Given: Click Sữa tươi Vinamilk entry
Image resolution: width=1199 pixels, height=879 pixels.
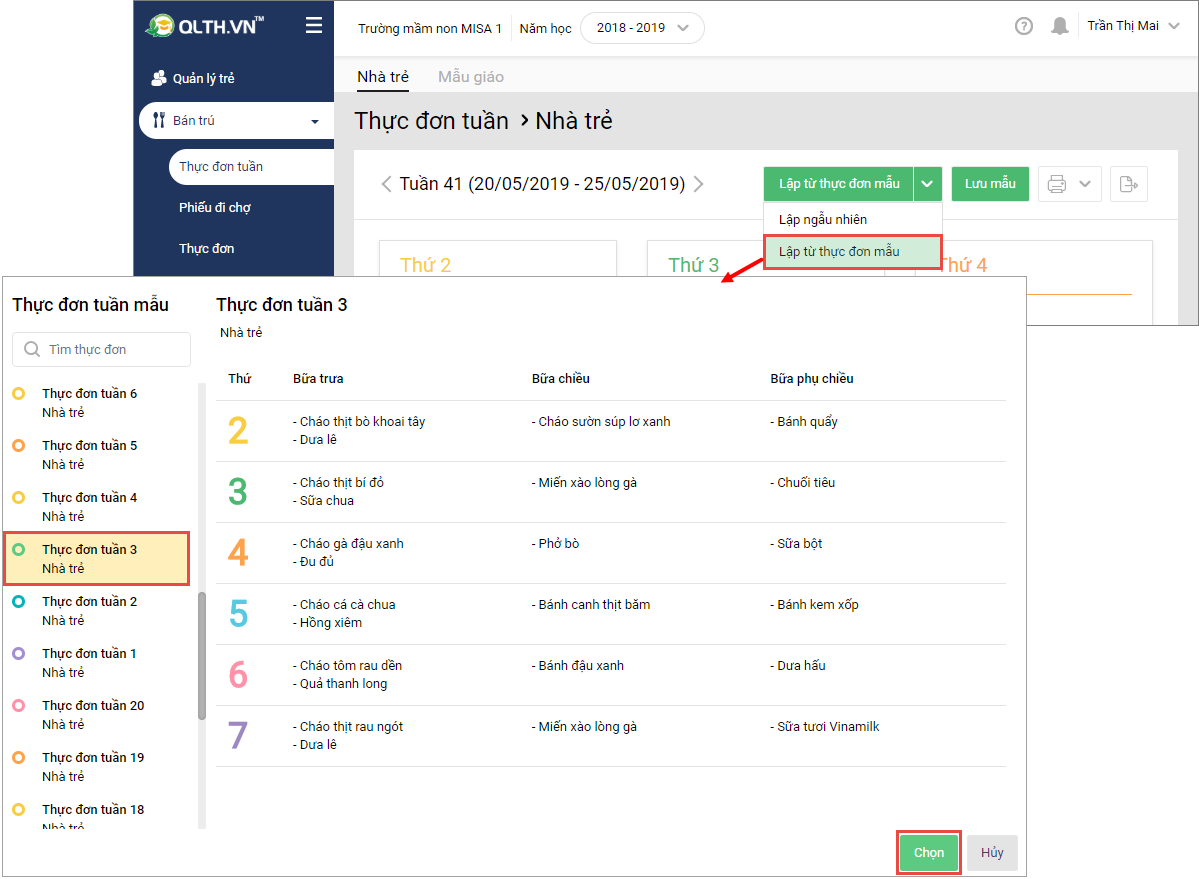Looking at the screenshot, I should point(825,728).
